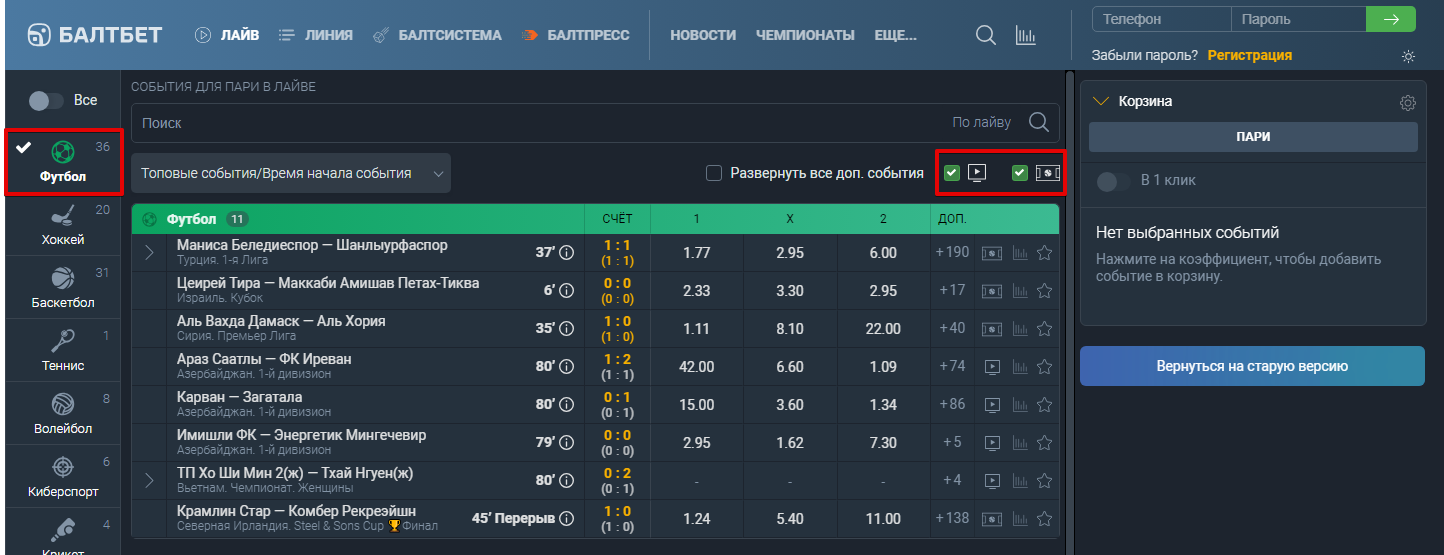The height and width of the screenshot is (555, 1444).
Task: Click the Телефон input field
Action: pyautogui.click(x=1161, y=19)
